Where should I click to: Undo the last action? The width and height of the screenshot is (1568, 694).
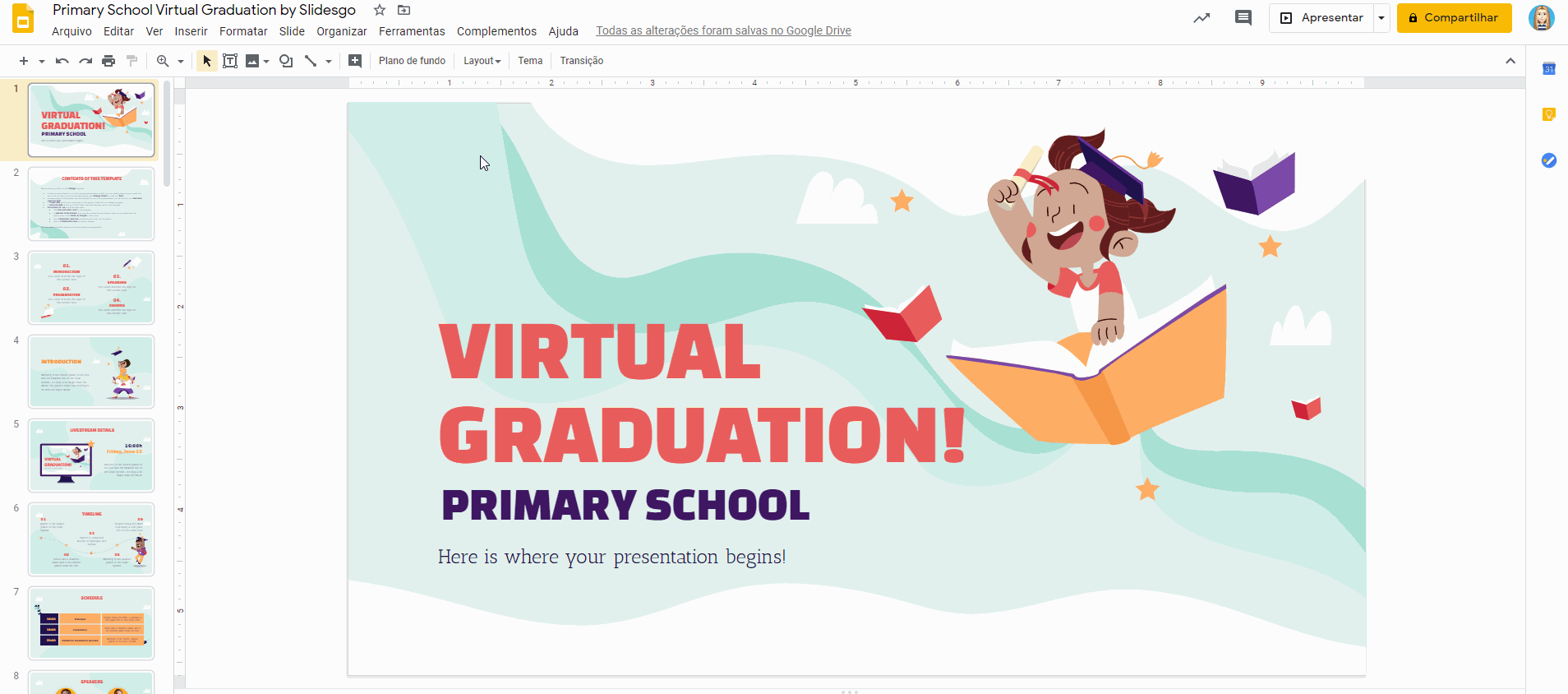62,61
